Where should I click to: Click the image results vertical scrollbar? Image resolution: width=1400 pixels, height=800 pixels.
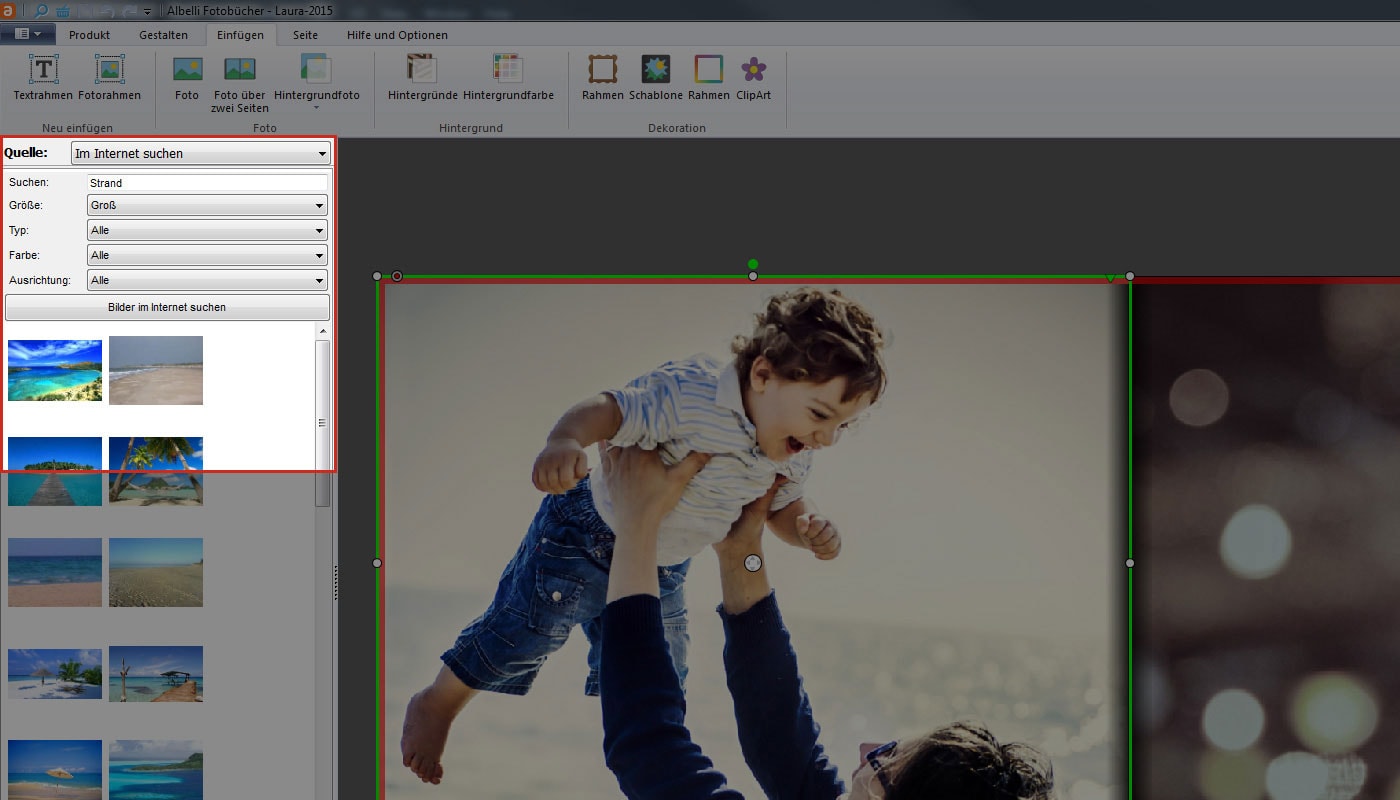pos(322,420)
